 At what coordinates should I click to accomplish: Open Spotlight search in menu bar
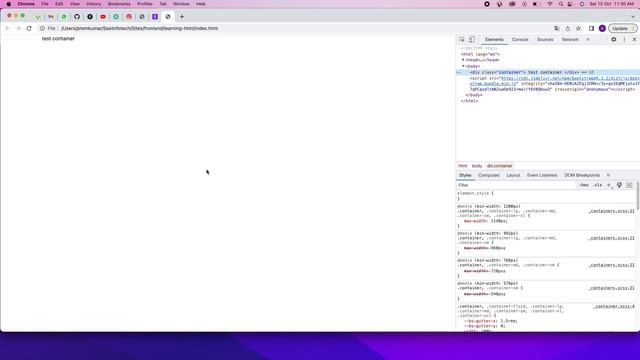[561, 4]
